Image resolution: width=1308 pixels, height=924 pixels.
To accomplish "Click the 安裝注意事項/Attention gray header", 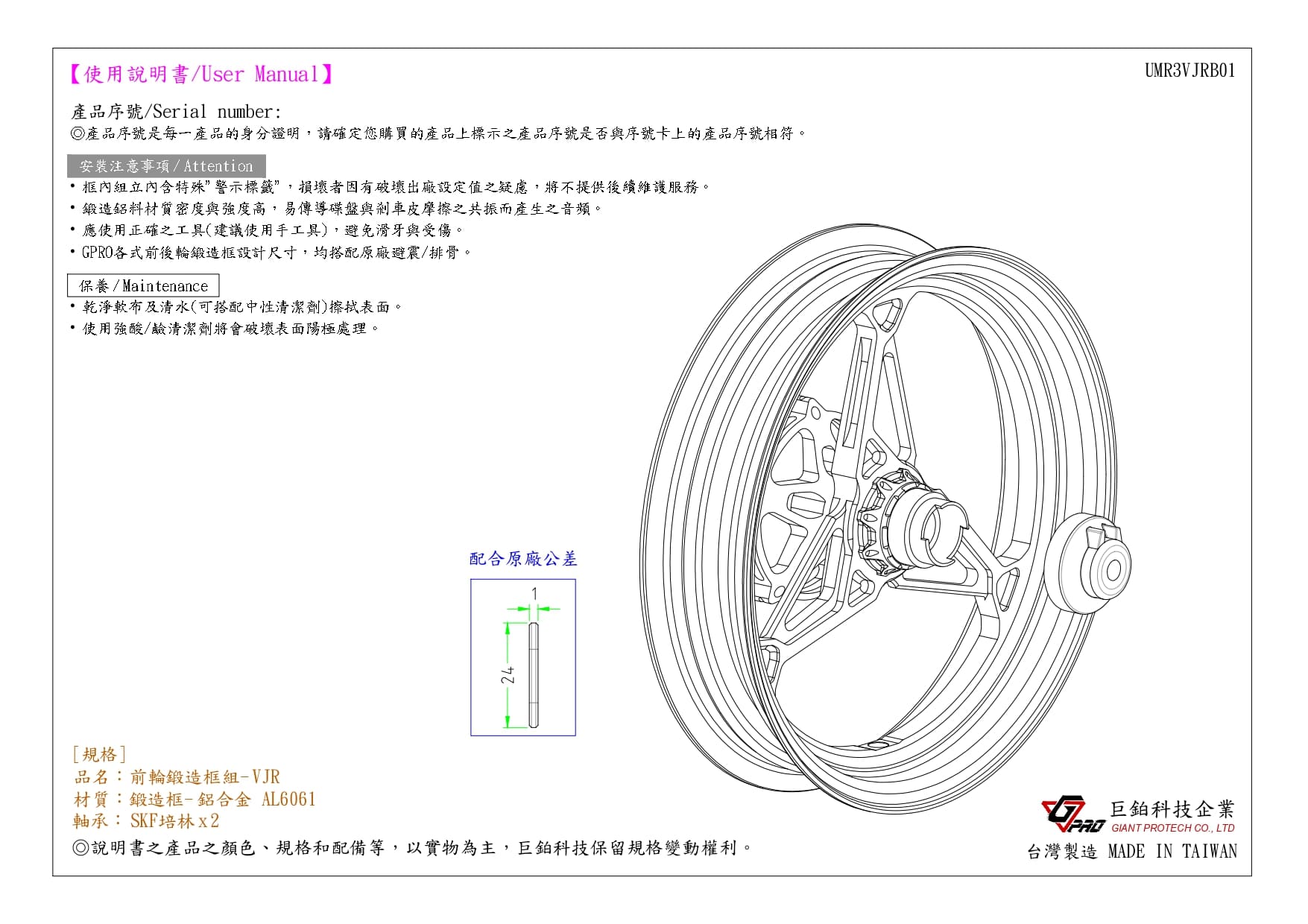I will (x=166, y=166).
